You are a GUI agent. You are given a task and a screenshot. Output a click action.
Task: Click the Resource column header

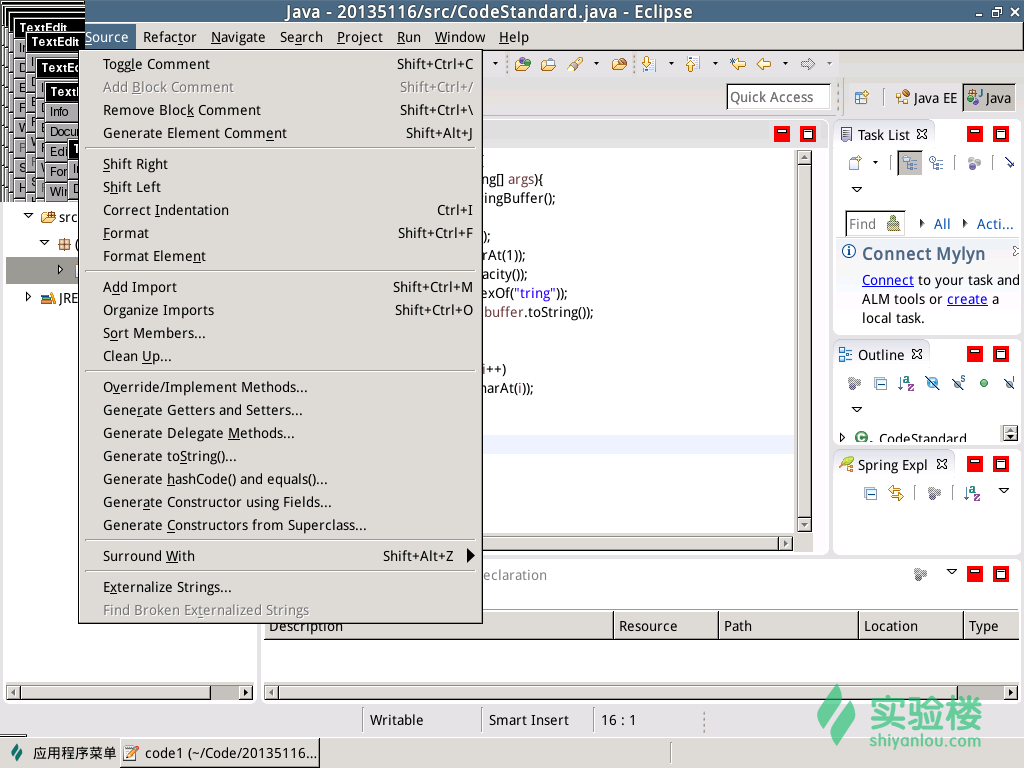point(665,626)
